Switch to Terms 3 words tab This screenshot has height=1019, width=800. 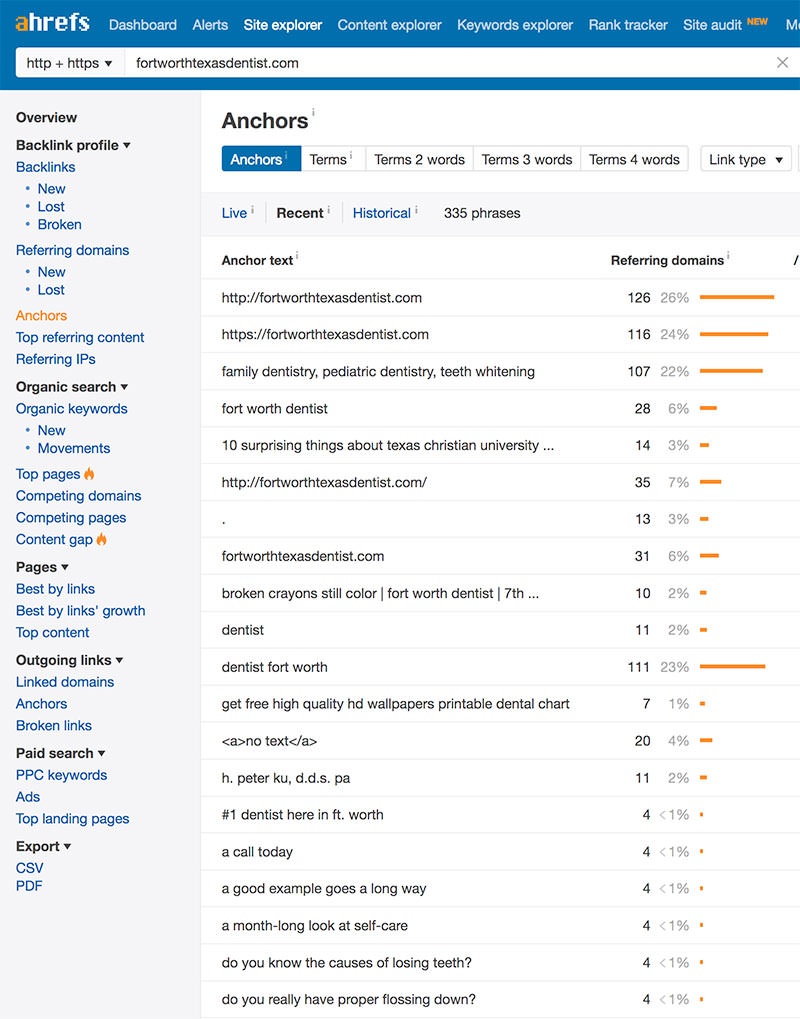[x=526, y=159]
